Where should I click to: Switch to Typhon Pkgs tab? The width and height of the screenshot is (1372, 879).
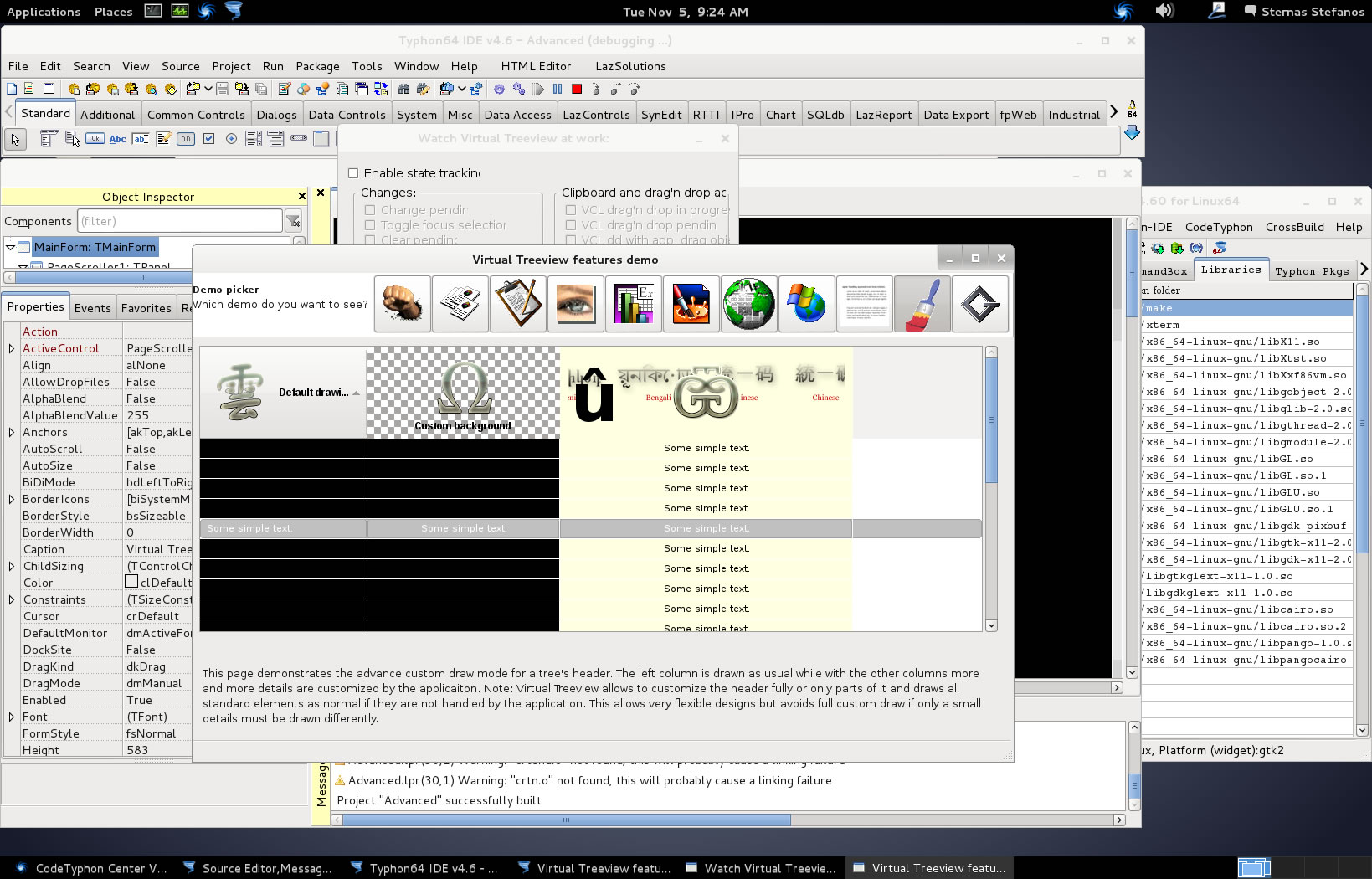click(1311, 271)
